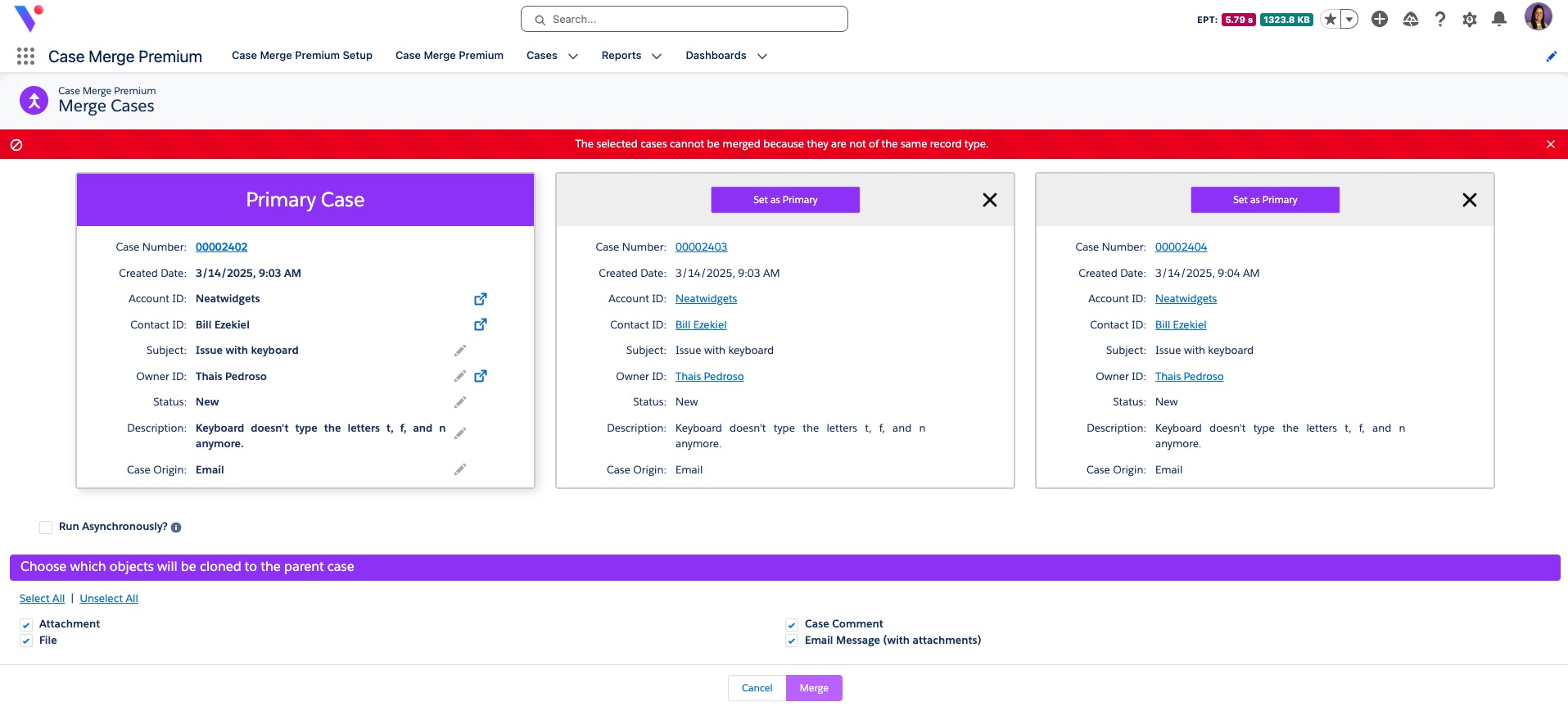This screenshot has width=1568, height=711.
Task: Dismiss the red error banner
Action: point(1551,144)
